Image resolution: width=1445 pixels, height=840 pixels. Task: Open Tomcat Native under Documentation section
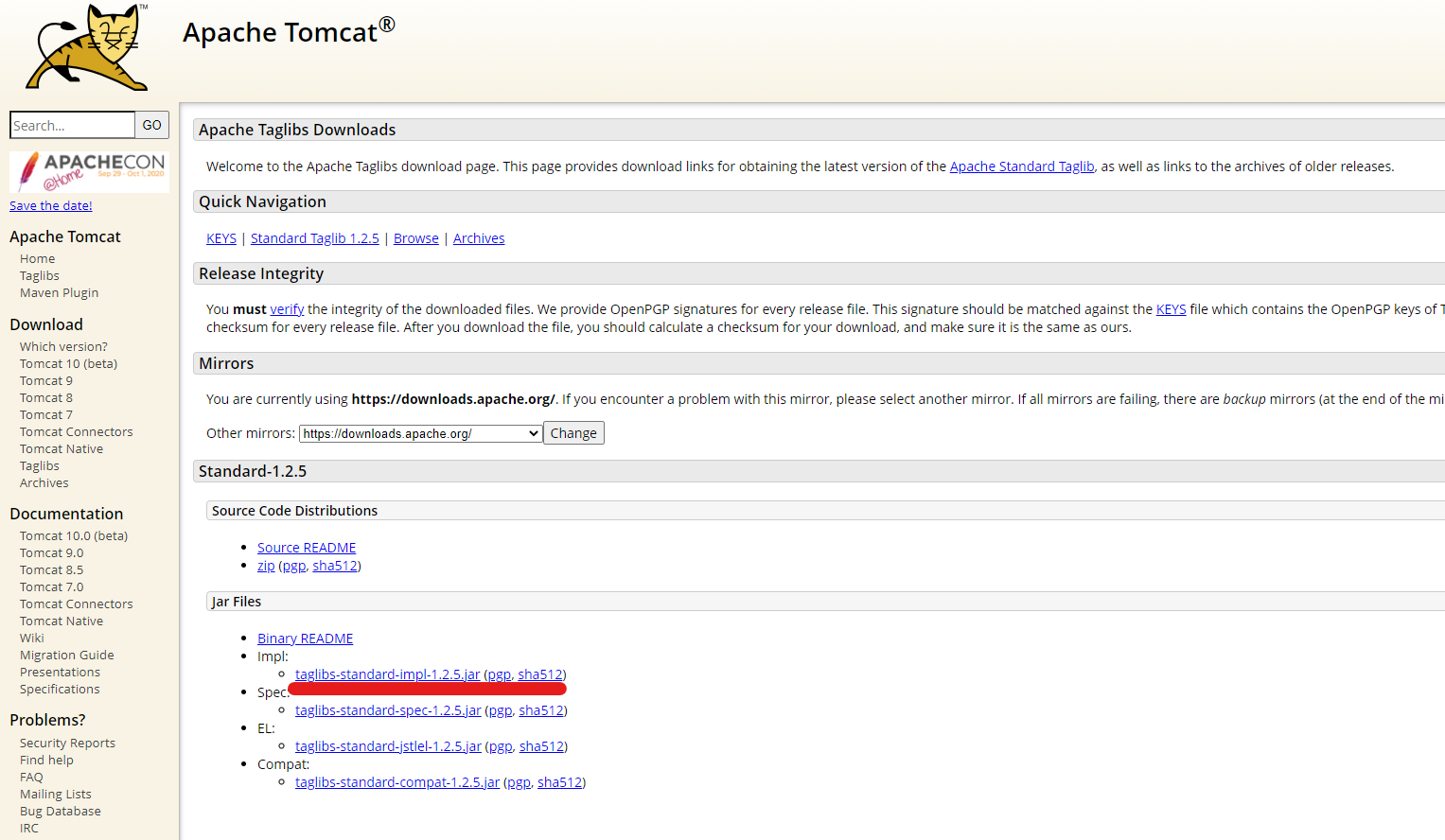(62, 621)
